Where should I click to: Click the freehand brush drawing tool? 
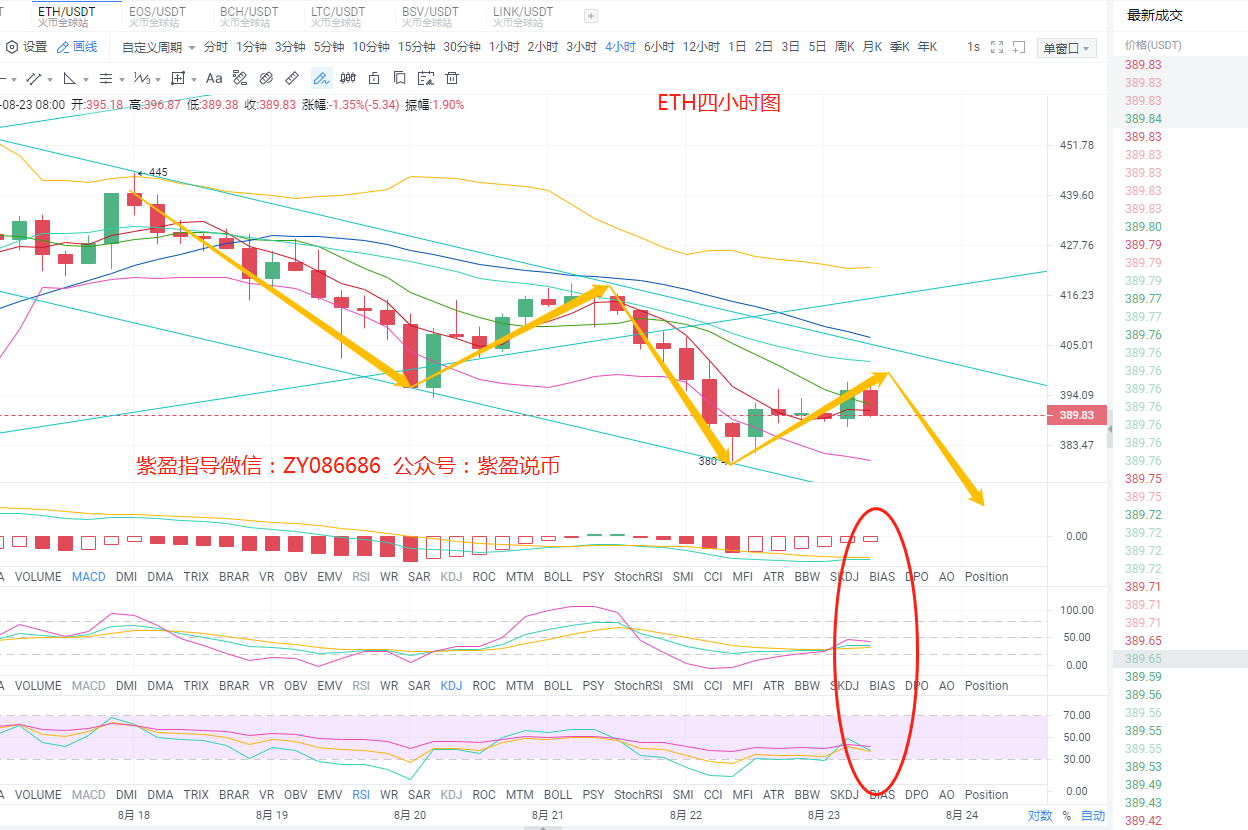321,78
